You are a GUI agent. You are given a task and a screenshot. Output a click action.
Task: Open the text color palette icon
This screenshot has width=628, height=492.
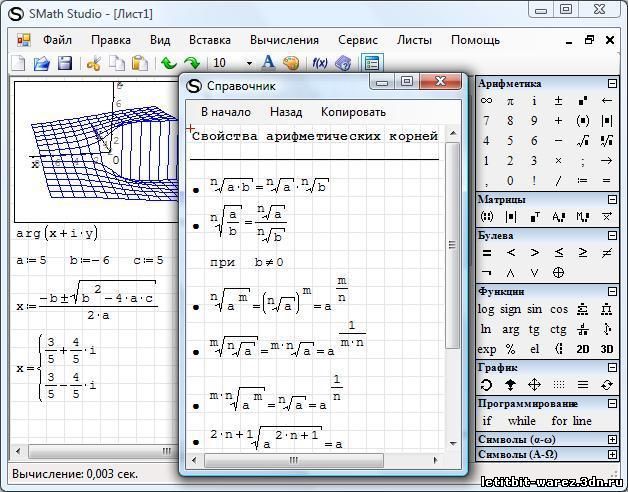(x=291, y=63)
